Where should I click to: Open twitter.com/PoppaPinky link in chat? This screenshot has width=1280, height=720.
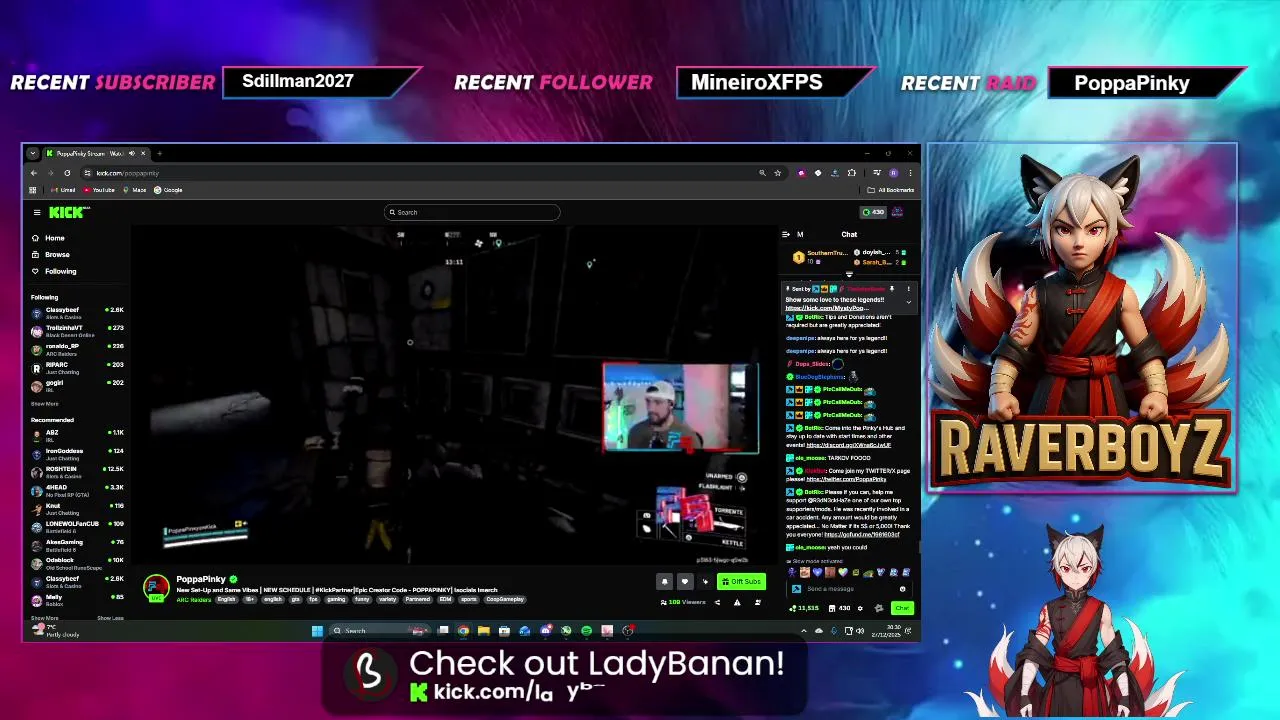coord(846,479)
